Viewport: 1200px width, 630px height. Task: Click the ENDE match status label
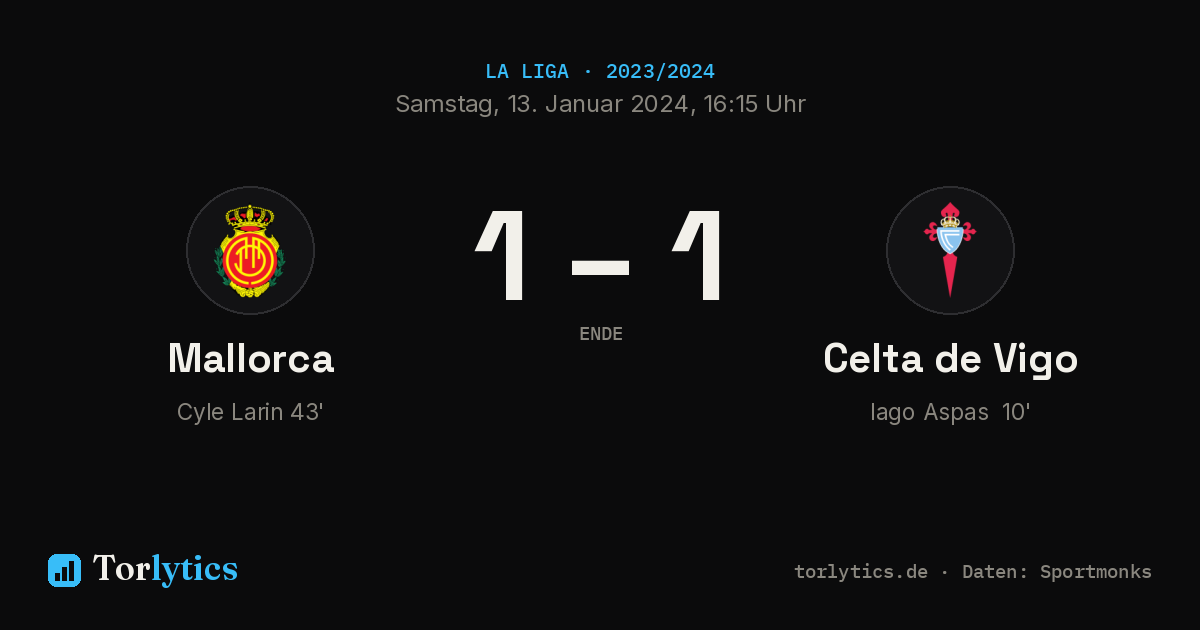click(601, 334)
